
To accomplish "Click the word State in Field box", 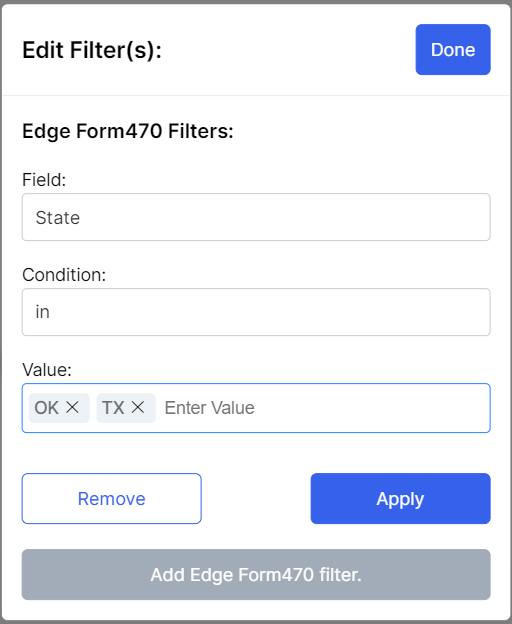I will (58, 218).
